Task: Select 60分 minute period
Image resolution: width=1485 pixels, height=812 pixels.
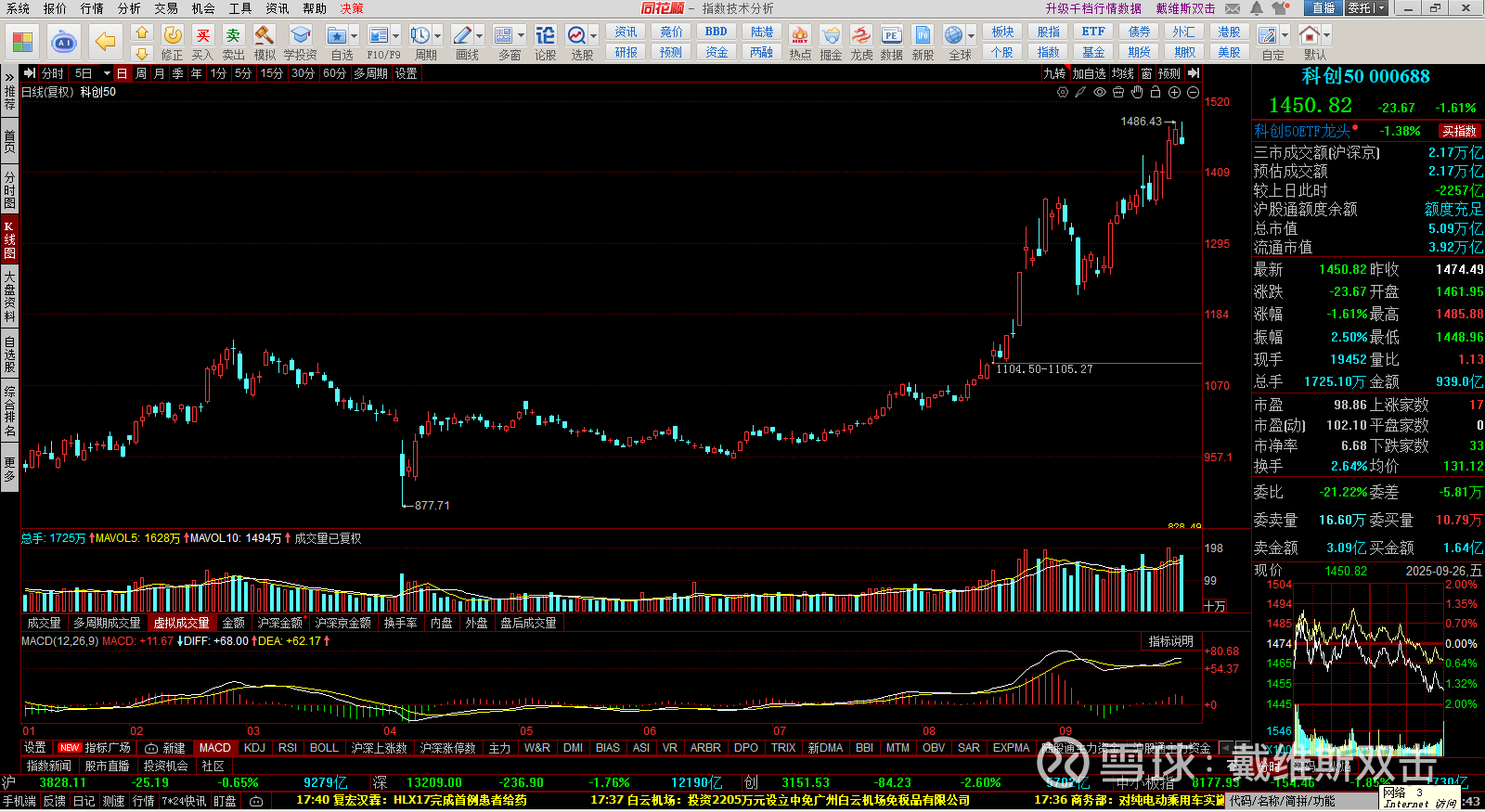Action: tap(334, 73)
